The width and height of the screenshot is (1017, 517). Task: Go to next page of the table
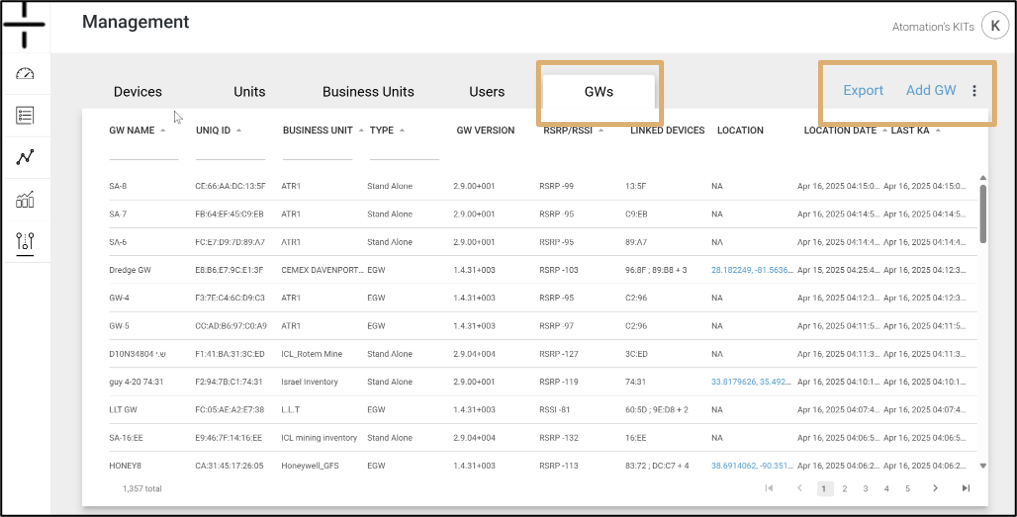coord(935,488)
